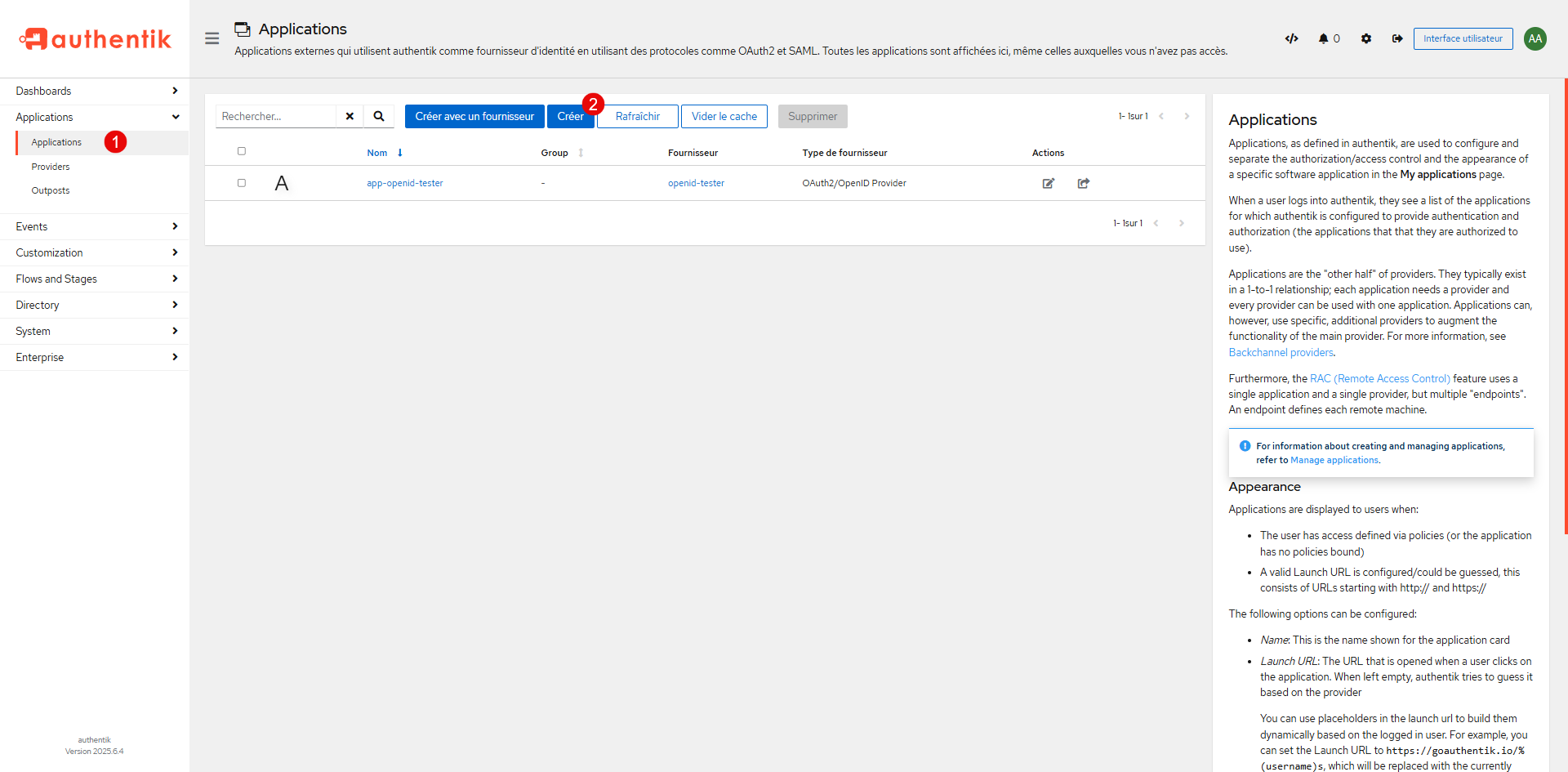Open Providers in the sidebar
This screenshot has width=1568, height=772.
[51, 167]
